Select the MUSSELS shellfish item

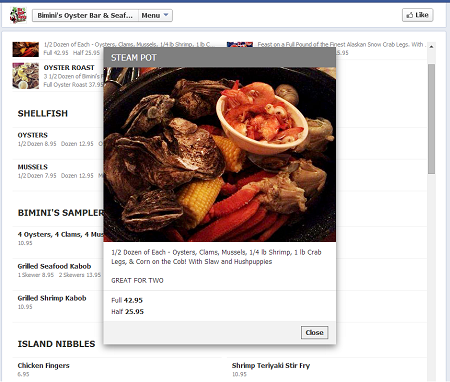point(33,167)
